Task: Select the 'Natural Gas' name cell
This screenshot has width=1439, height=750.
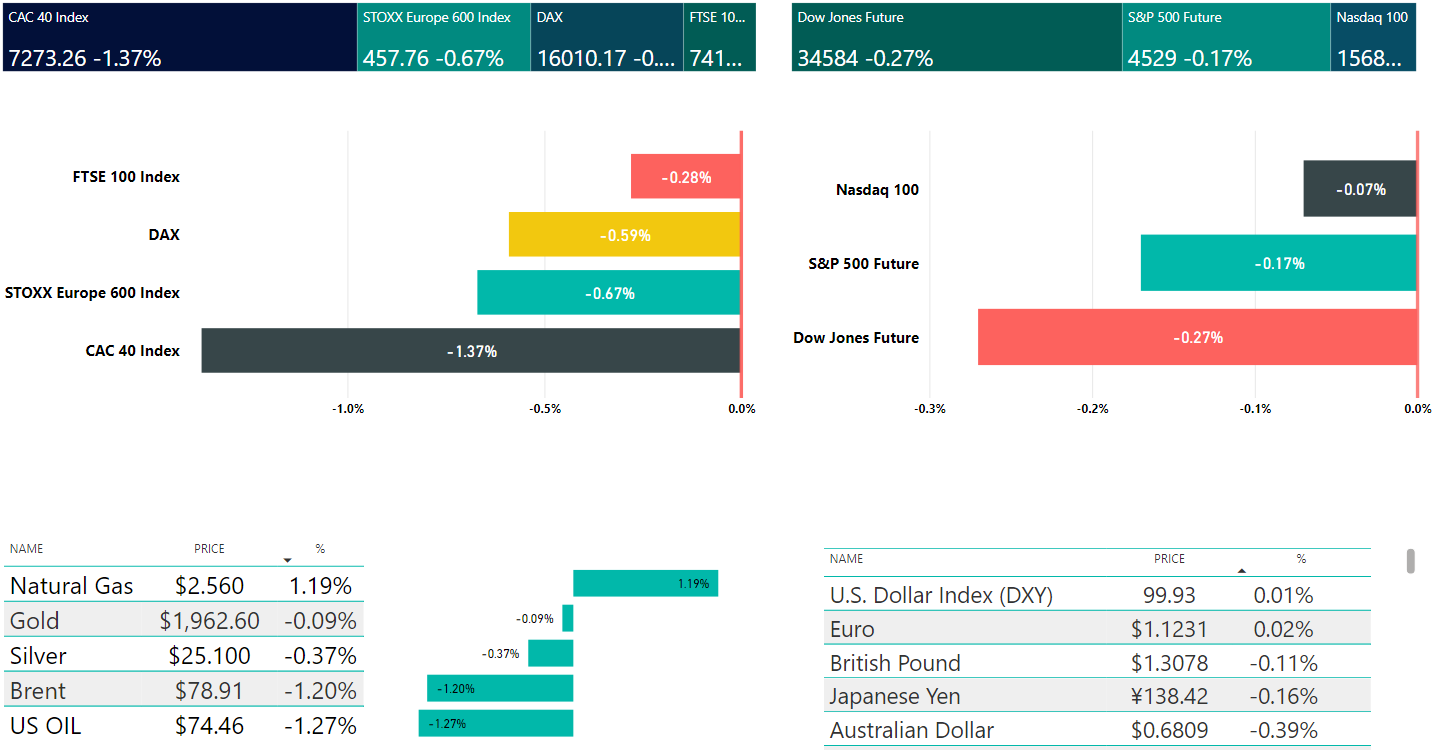Action: click(x=71, y=586)
